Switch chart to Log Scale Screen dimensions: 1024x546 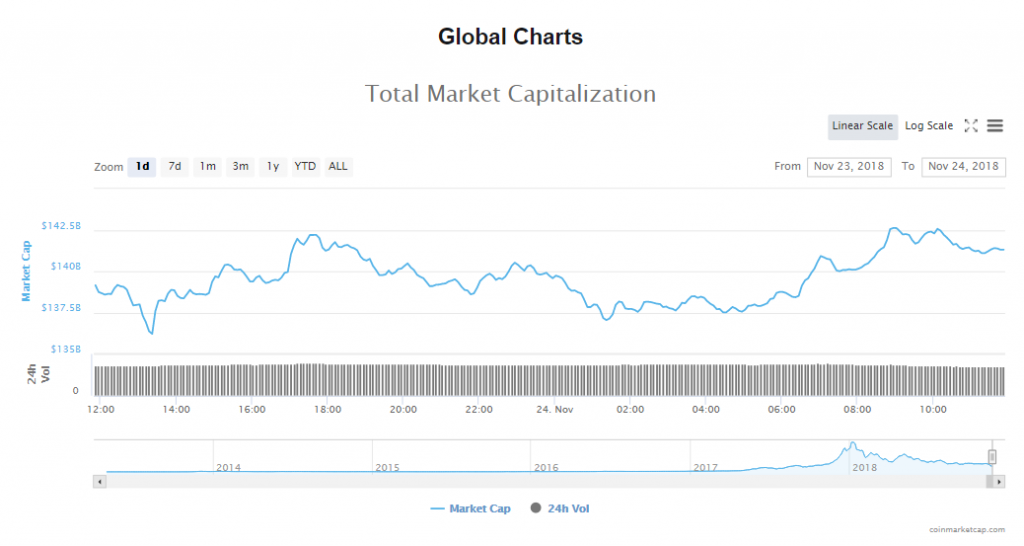pos(929,126)
